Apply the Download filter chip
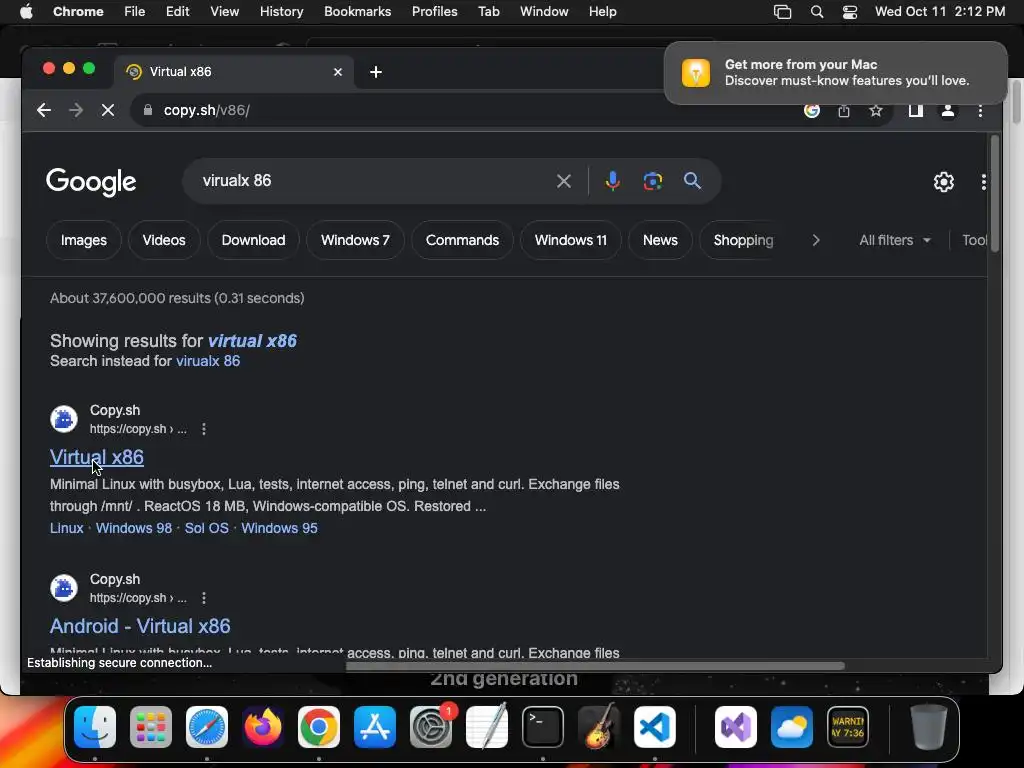Viewport: 1024px width, 768px height. (x=253, y=240)
